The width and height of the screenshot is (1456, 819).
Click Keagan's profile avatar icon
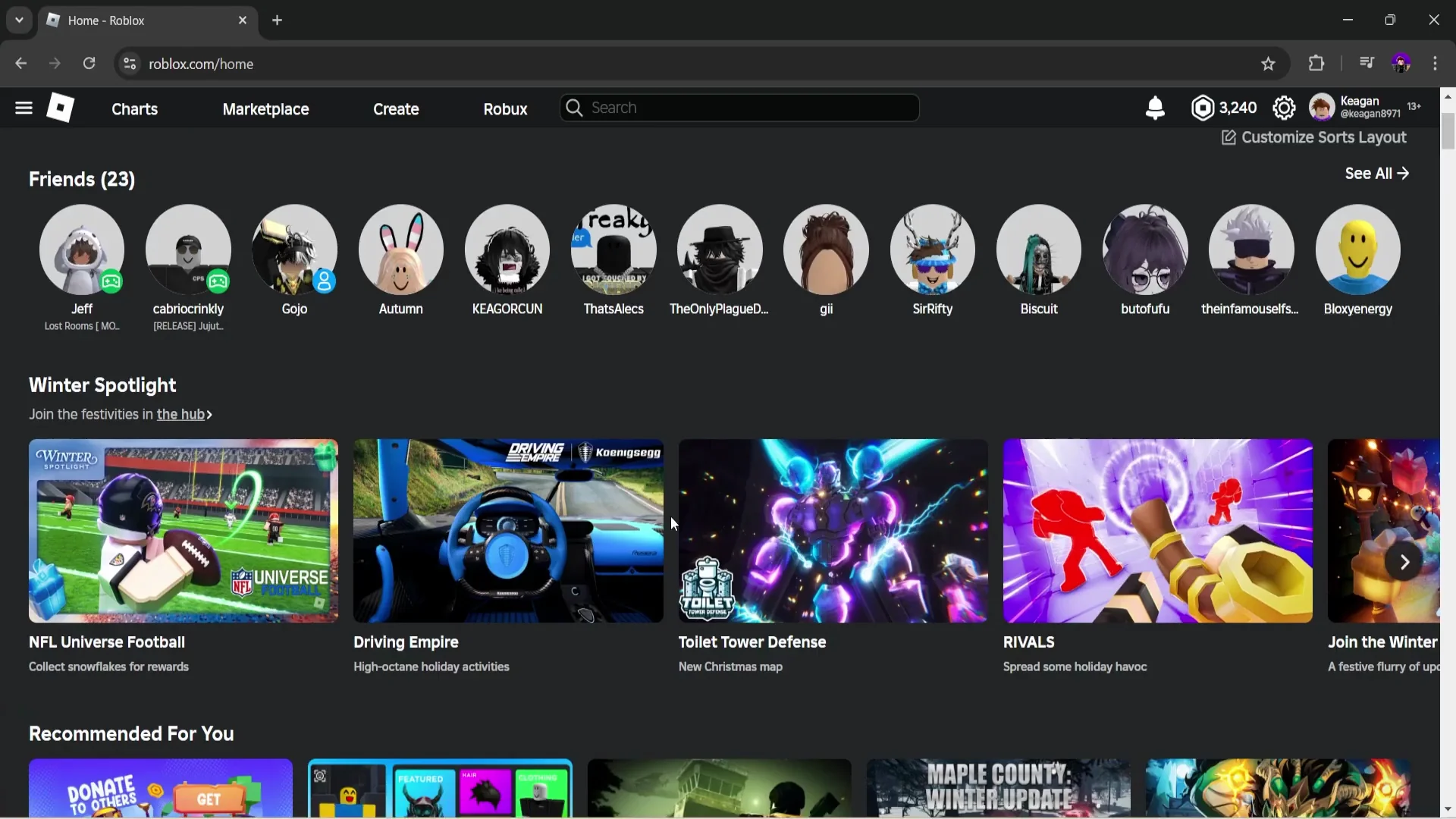click(x=1323, y=107)
